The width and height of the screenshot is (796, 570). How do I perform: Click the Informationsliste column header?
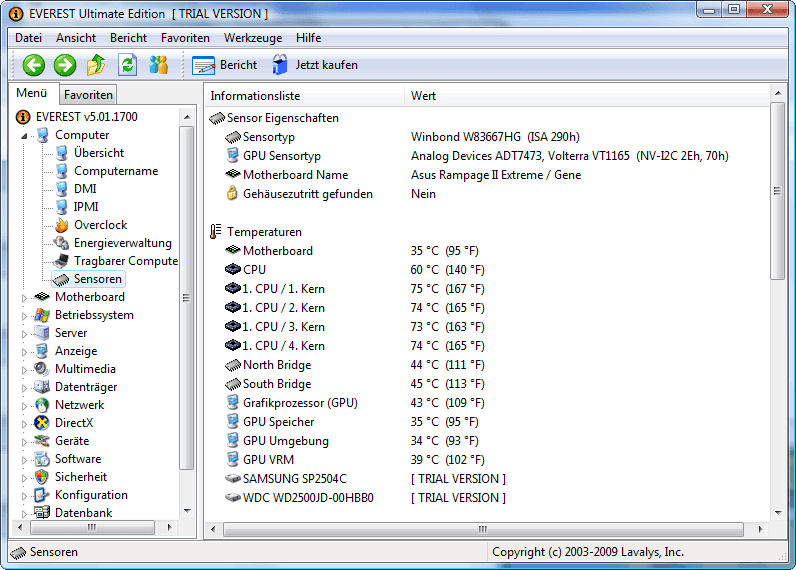304,96
